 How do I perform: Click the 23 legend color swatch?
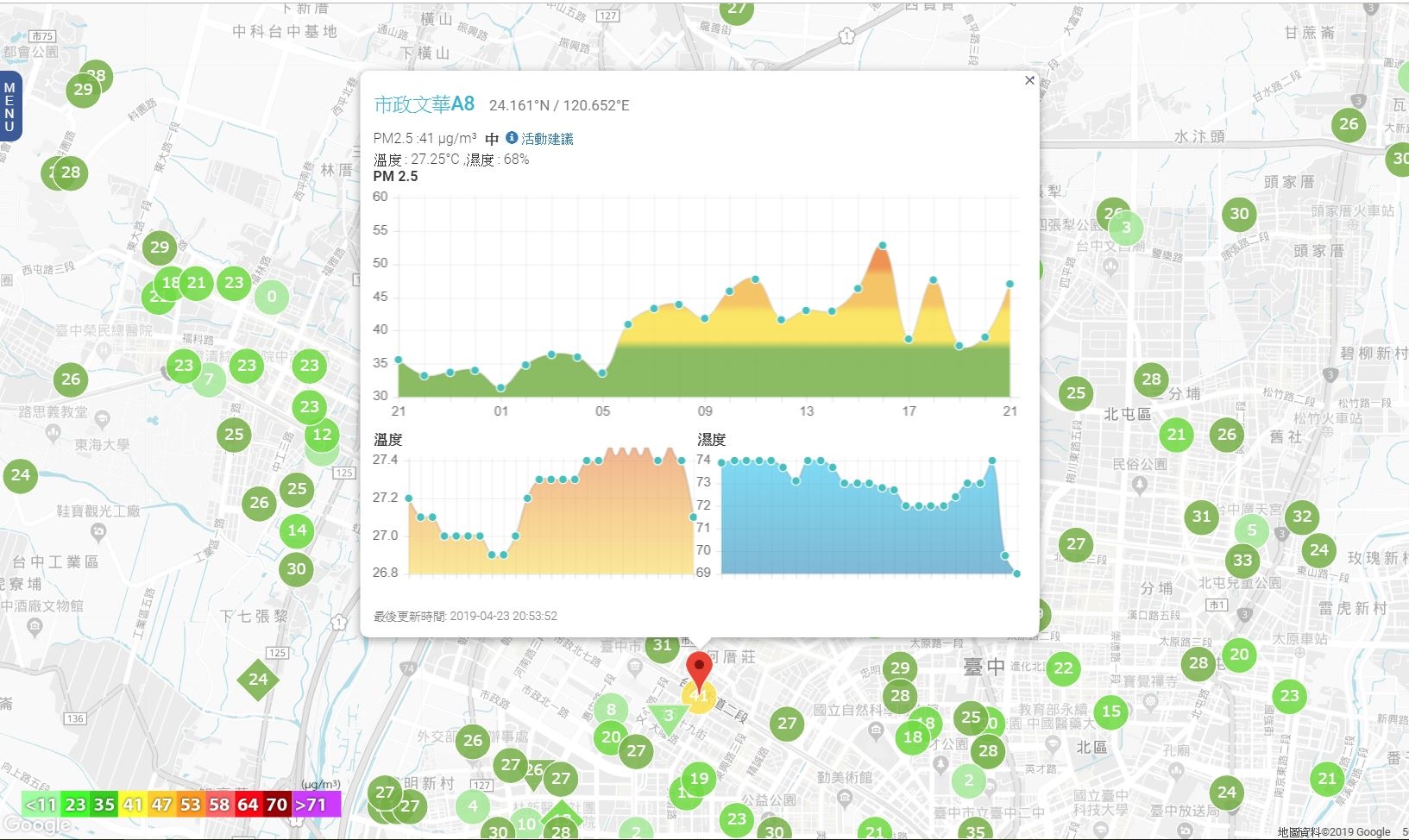[75, 805]
